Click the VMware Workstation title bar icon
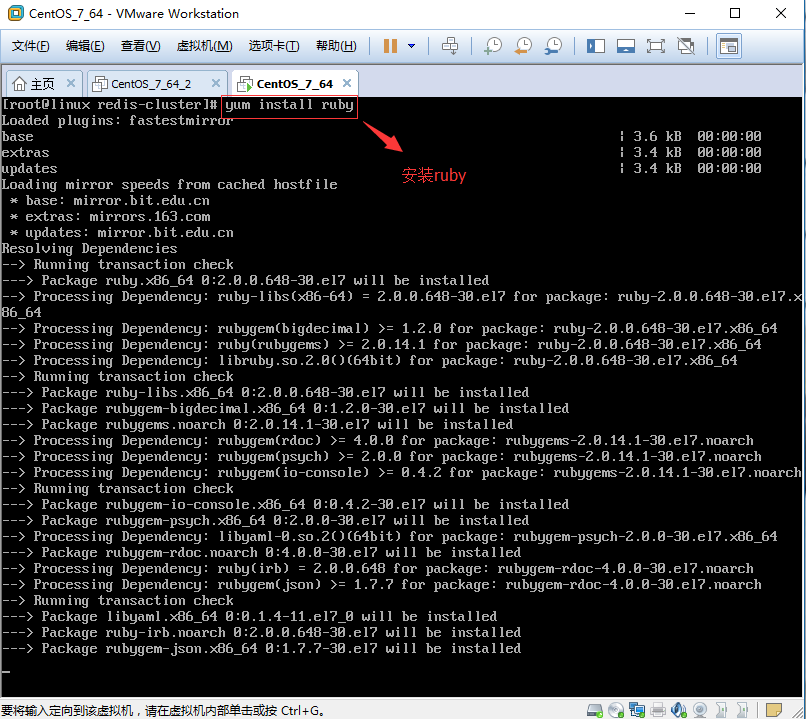This screenshot has height=719, width=806. click(x=15, y=13)
